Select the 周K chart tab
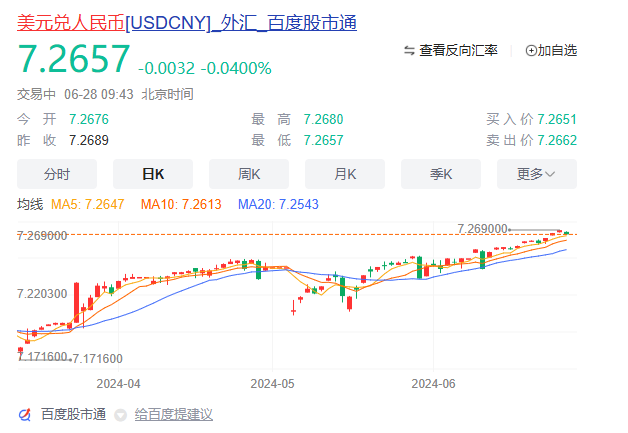Screen dimensions: 628x433 (x=249, y=174)
